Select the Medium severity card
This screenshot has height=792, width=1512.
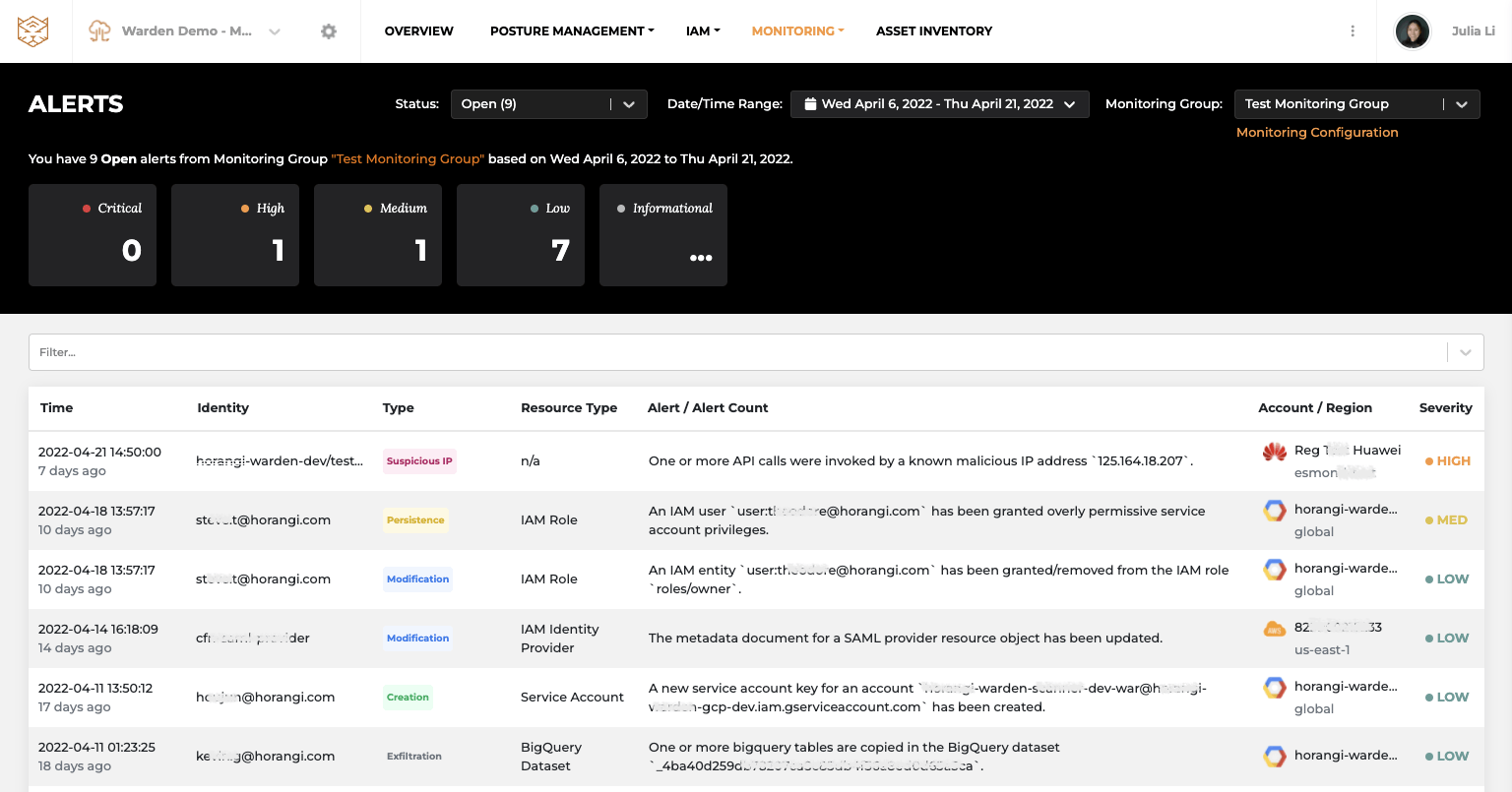[378, 235]
